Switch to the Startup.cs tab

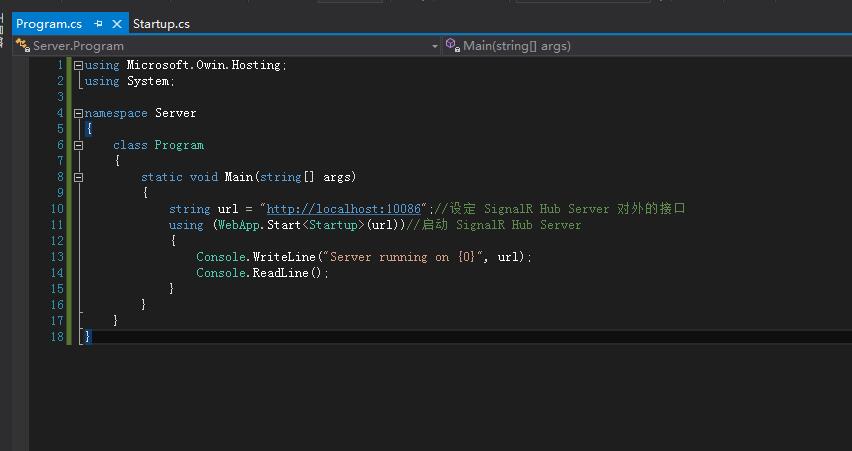click(x=161, y=24)
